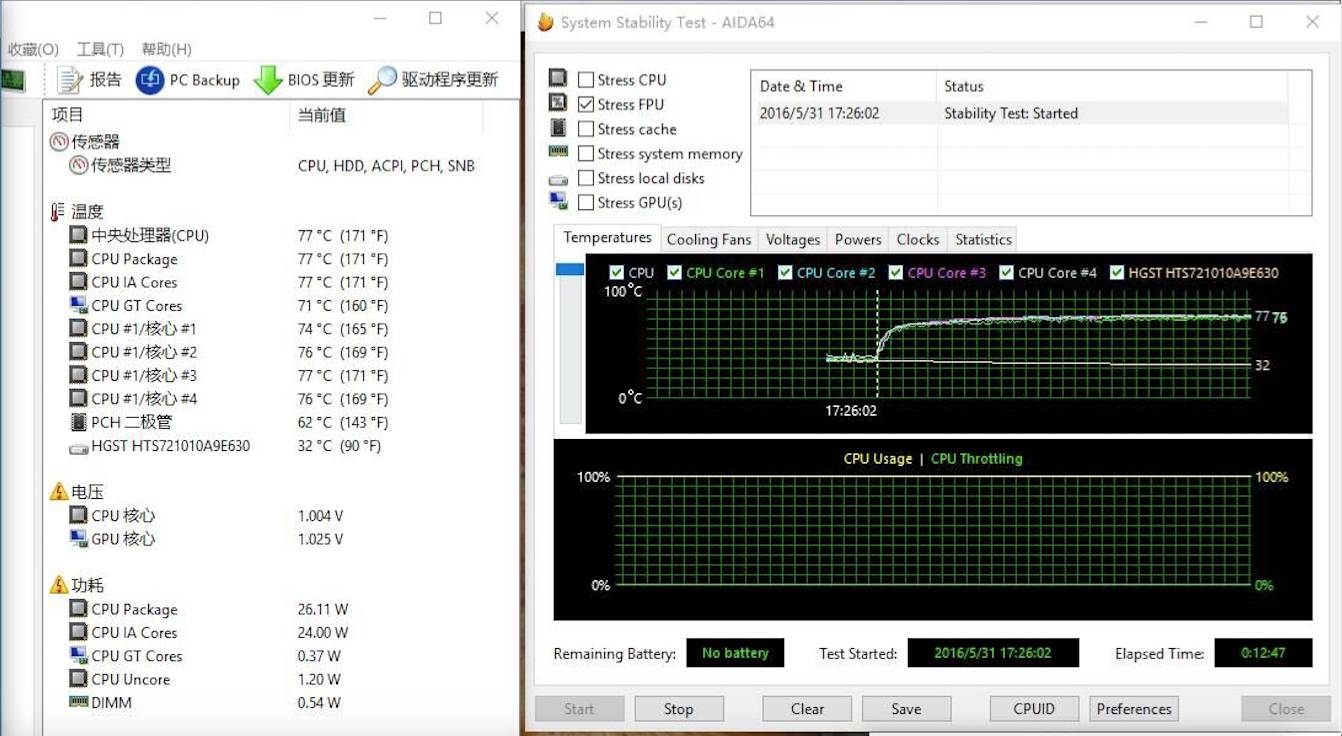Switch to the Cooling Fans tab
The height and width of the screenshot is (736, 1342).
click(708, 239)
